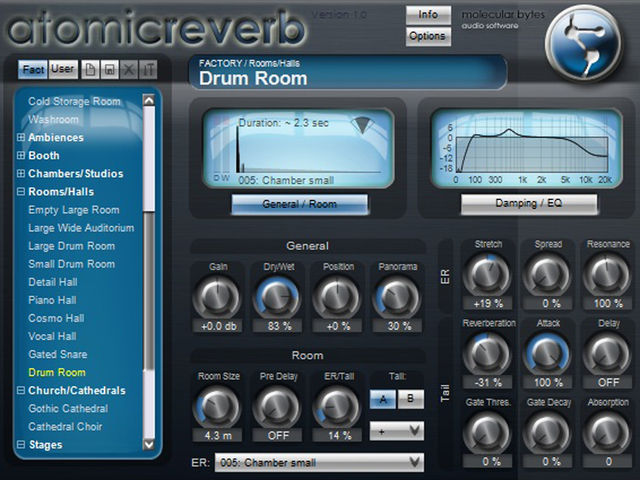Open the Options button
Viewport: 640px width, 480px height.
[428, 36]
